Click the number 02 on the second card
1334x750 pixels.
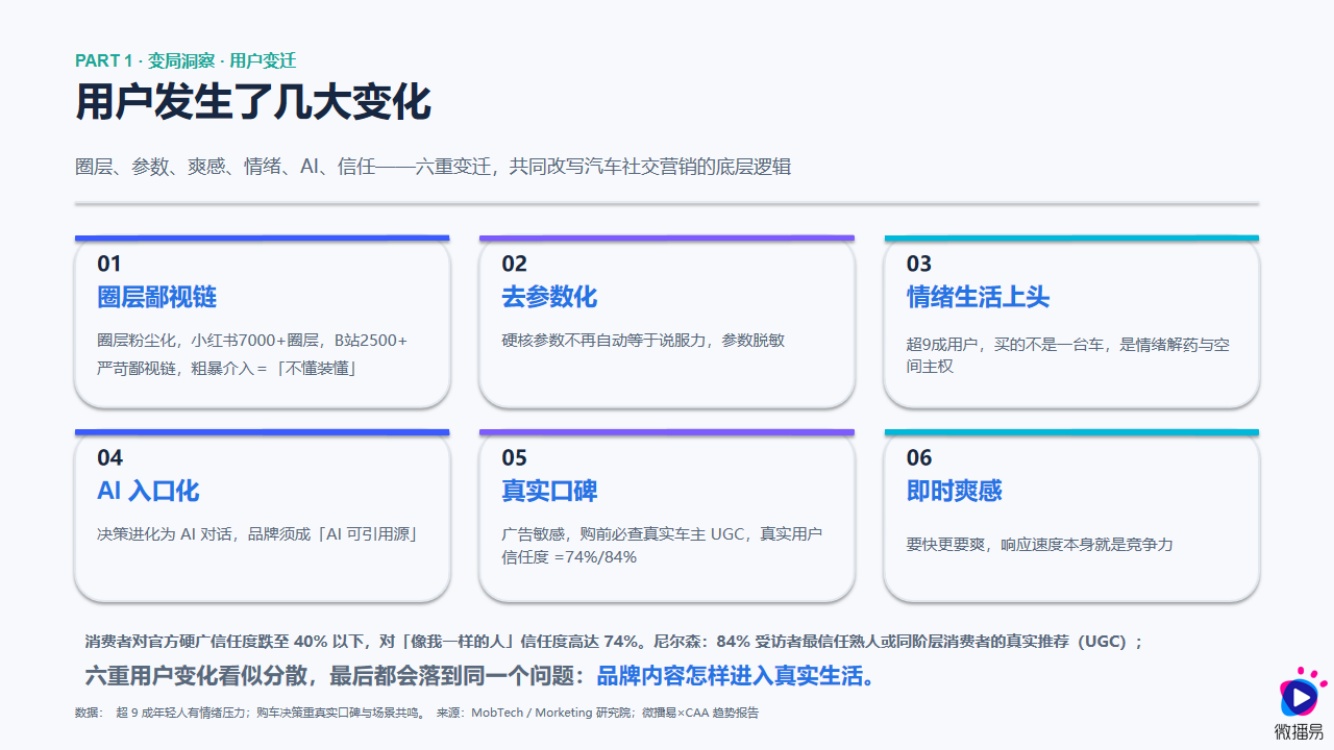pos(514,264)
